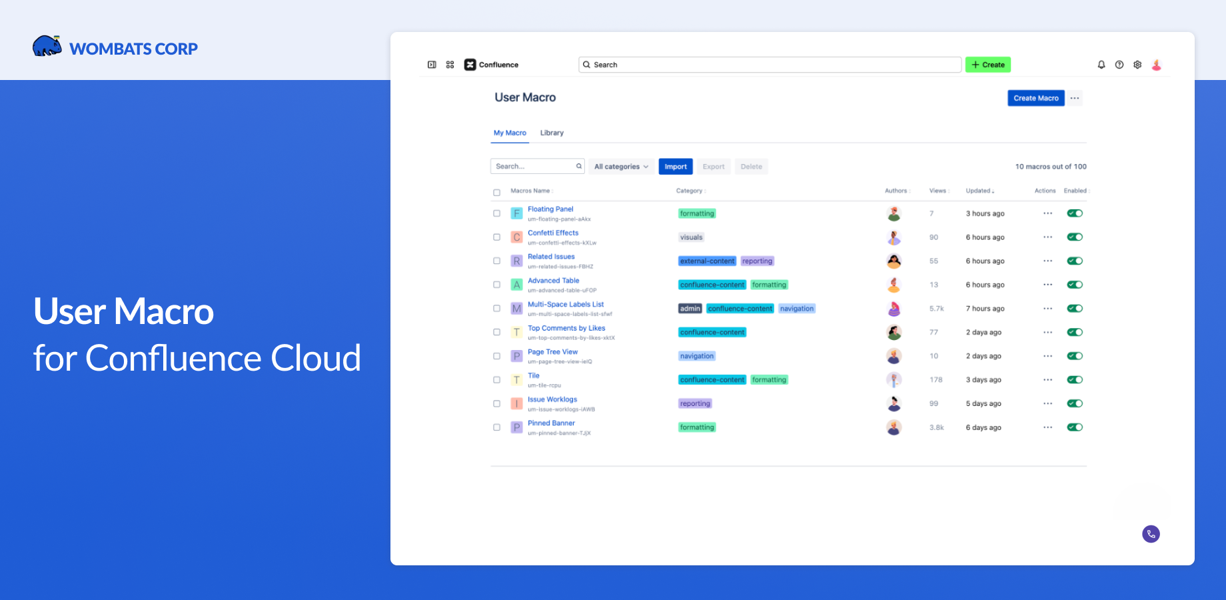Open actions menu for Confetti Effects row
Image resolution: width=1226 pixels, height=600 pixels.
1047,237
